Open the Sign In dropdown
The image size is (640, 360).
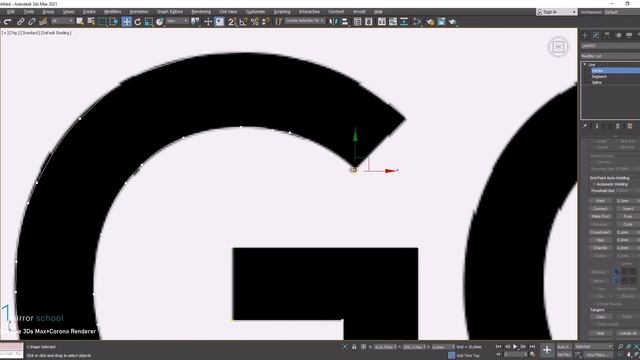coord(557,12)
